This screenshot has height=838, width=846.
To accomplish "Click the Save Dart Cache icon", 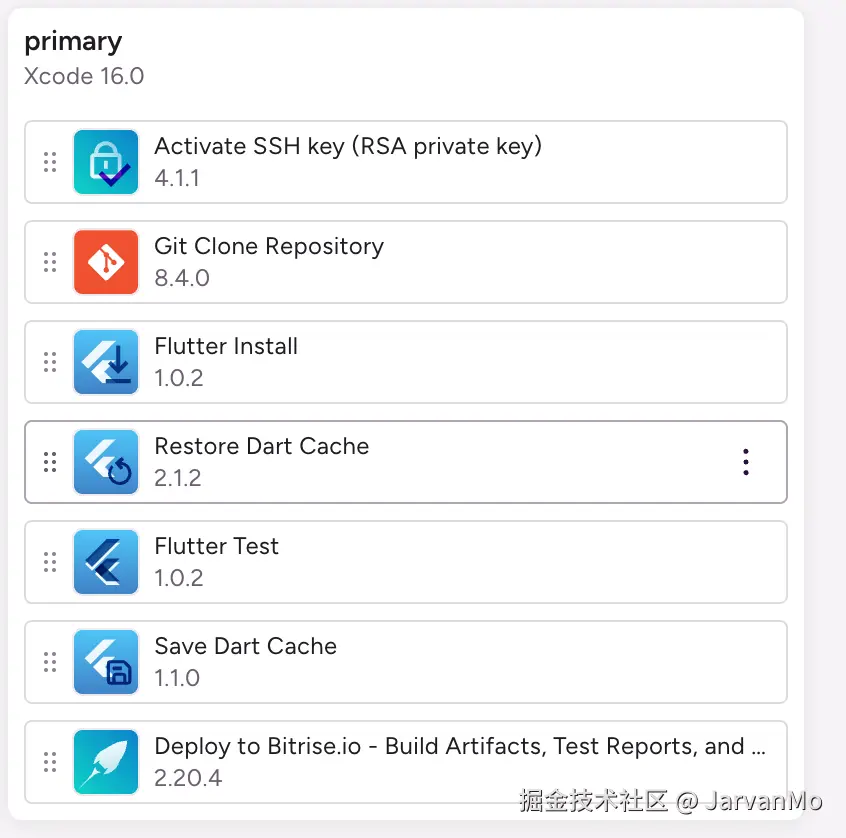I will coord(106,662).
